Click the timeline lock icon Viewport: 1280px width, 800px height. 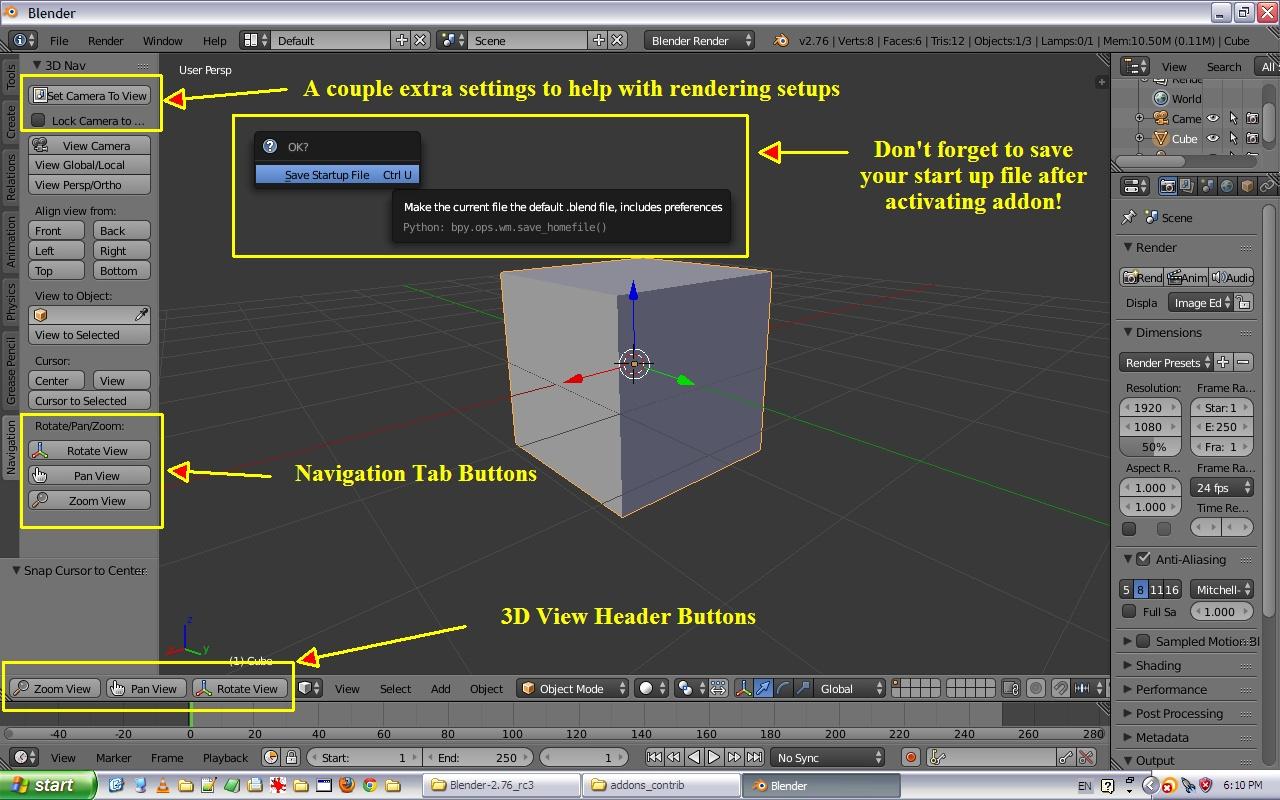pos(291,757)
